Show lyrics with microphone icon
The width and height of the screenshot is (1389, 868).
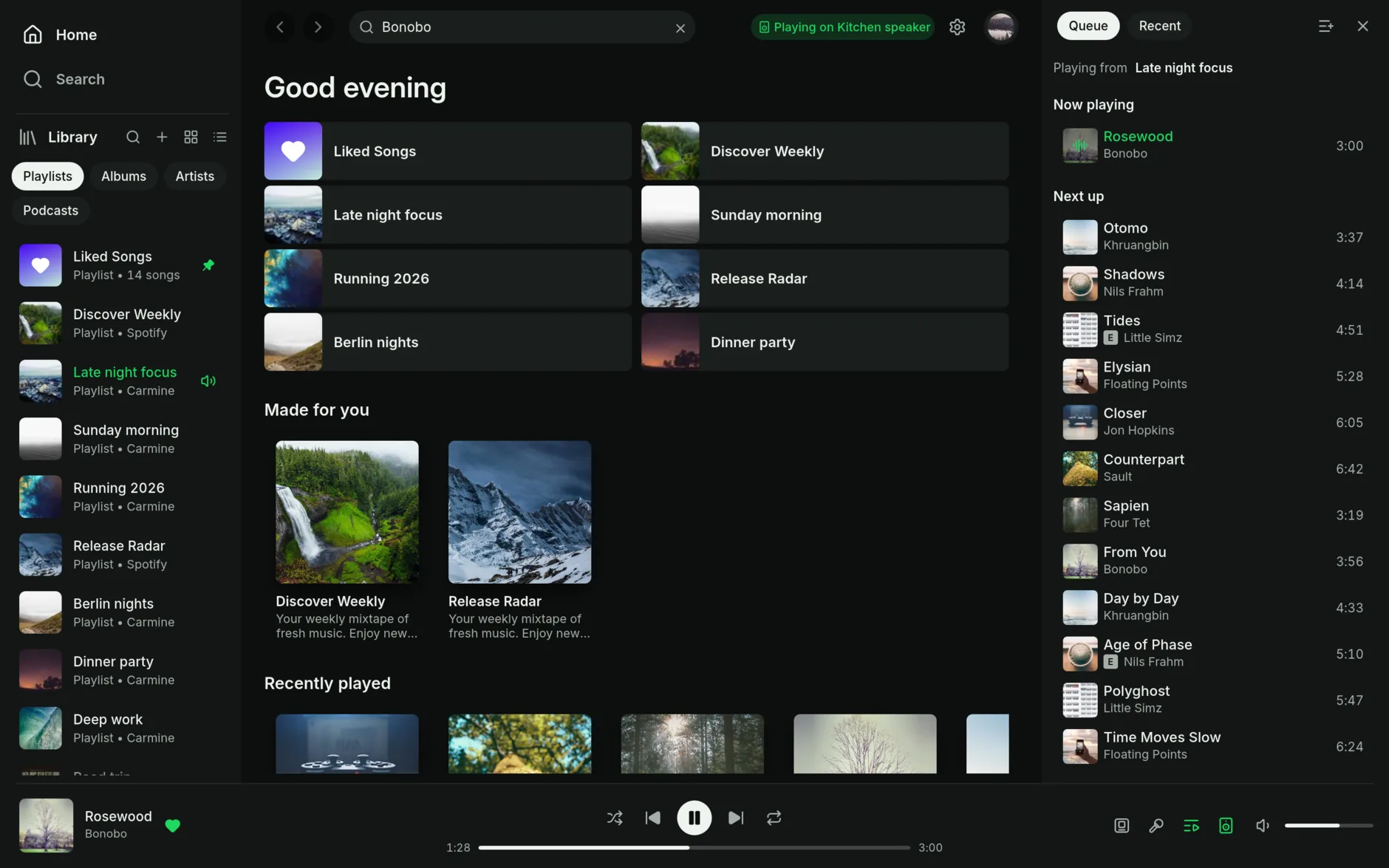coord(1156,825)
